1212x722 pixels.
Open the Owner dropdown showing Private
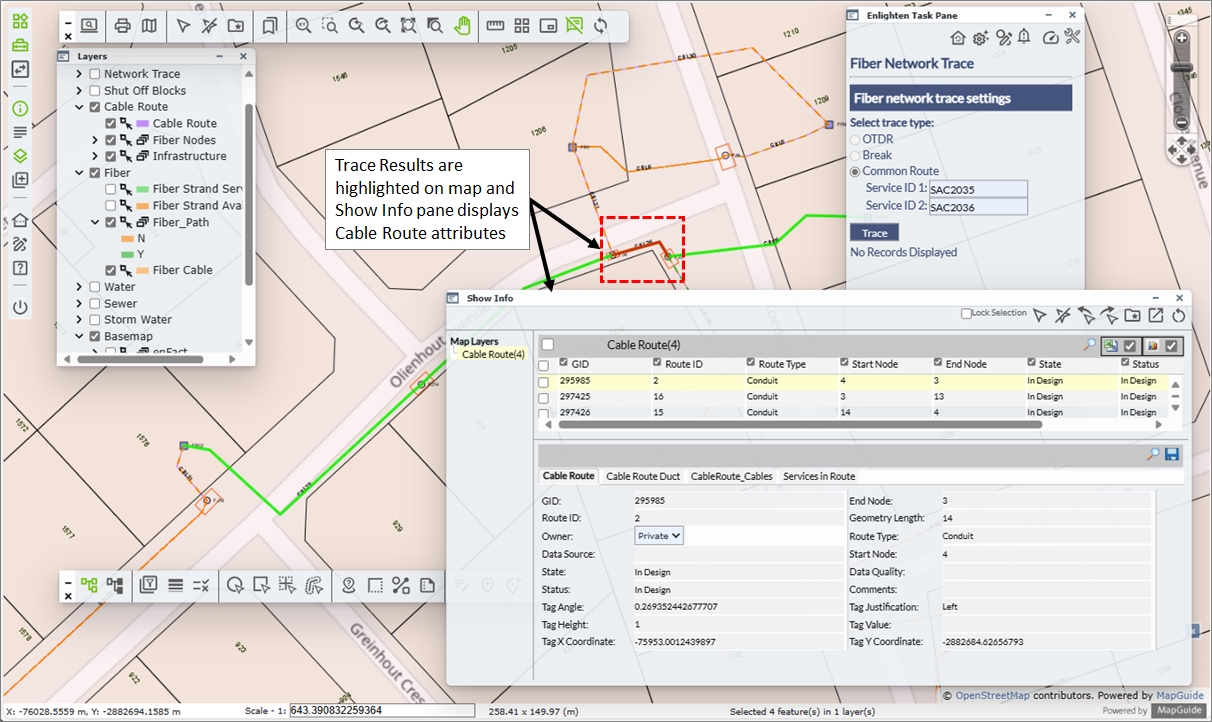pyautogui.click(x=659, y=536)
